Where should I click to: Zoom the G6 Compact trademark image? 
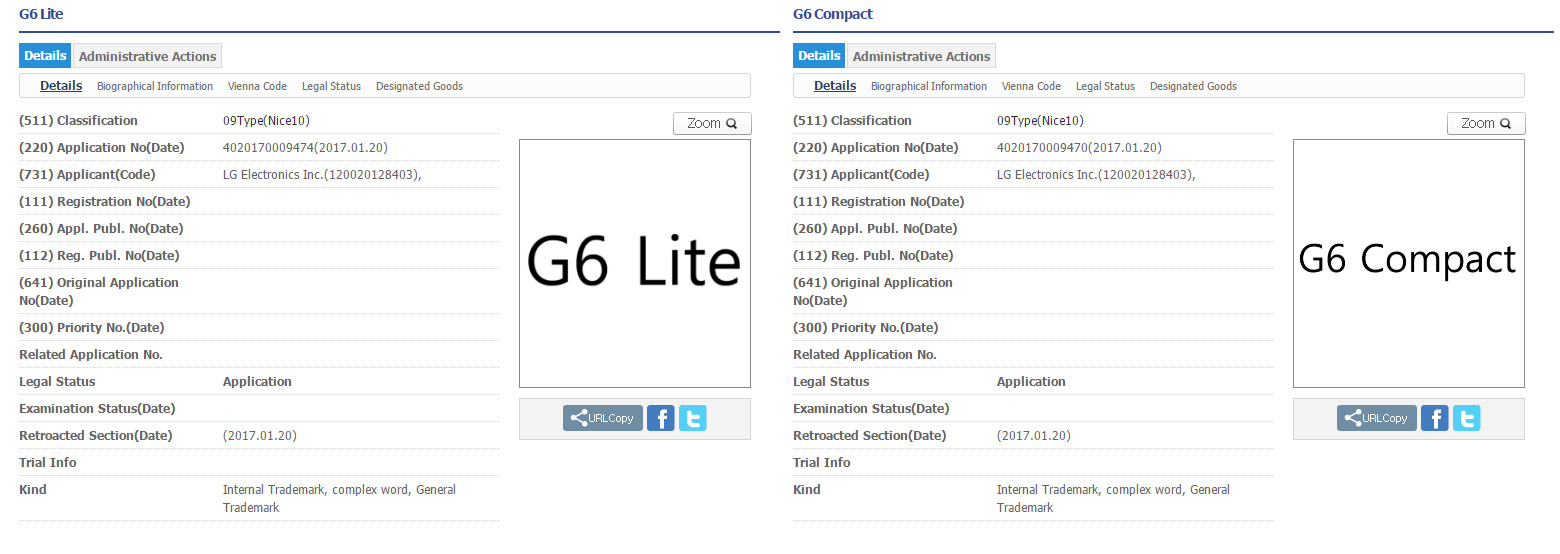click(1486, 123)
